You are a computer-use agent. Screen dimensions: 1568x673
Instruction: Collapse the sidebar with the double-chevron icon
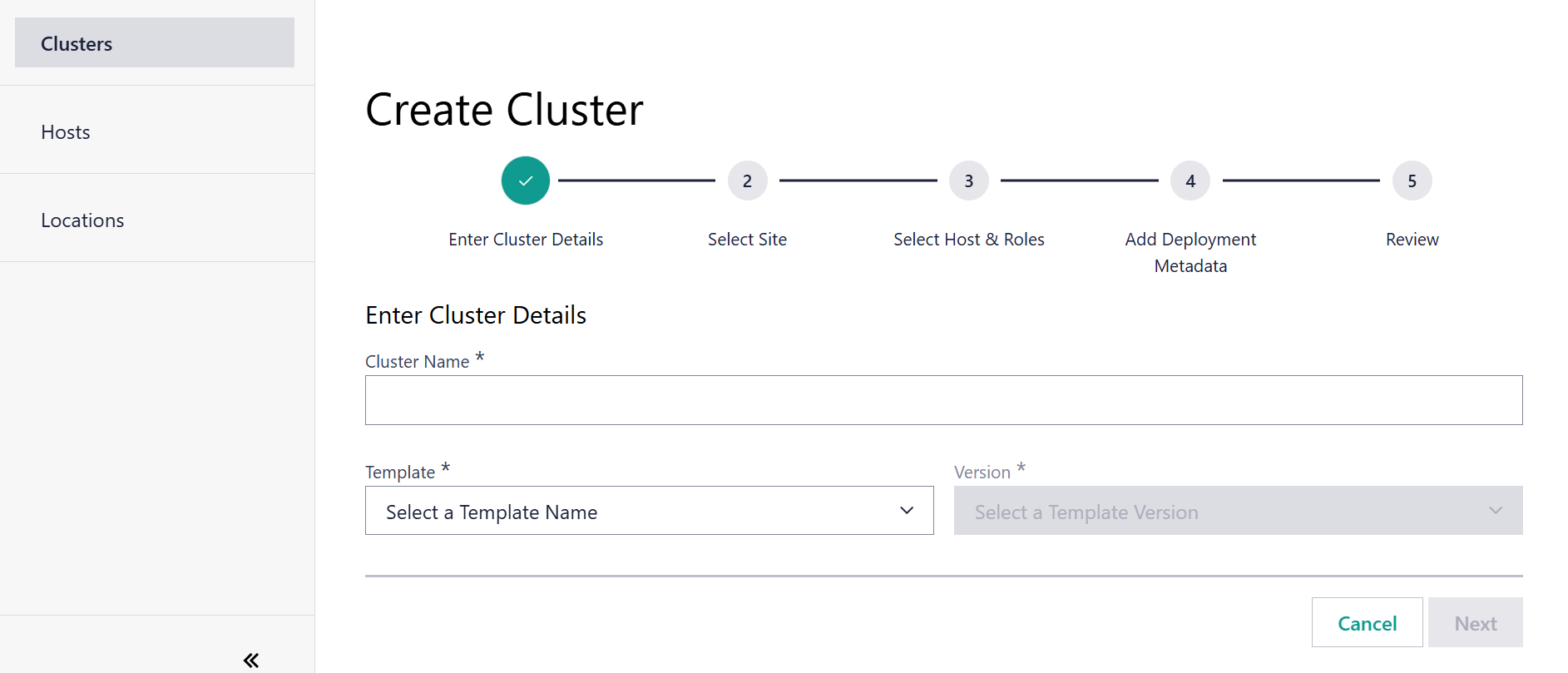point(250,661)
